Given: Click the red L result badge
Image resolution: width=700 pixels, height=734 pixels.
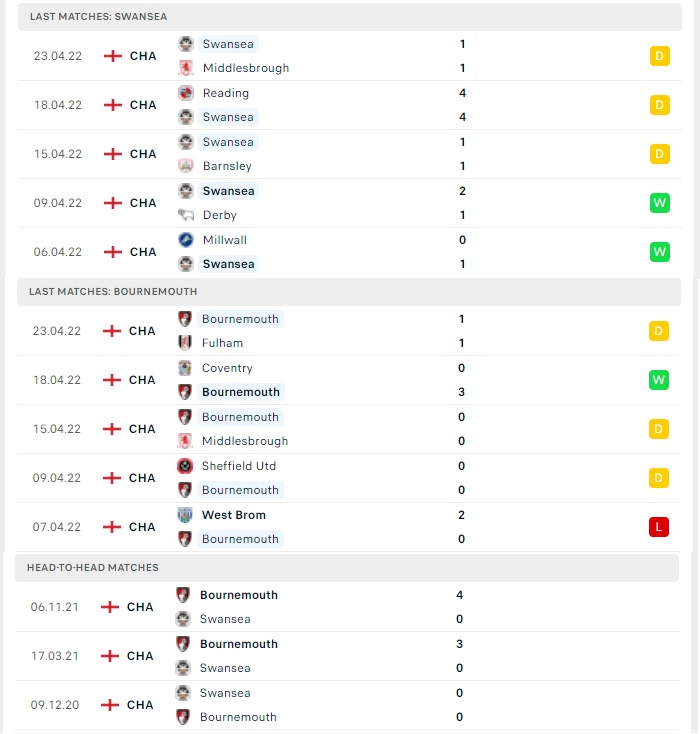Looking at the screenshot, I should coord(658,527).
